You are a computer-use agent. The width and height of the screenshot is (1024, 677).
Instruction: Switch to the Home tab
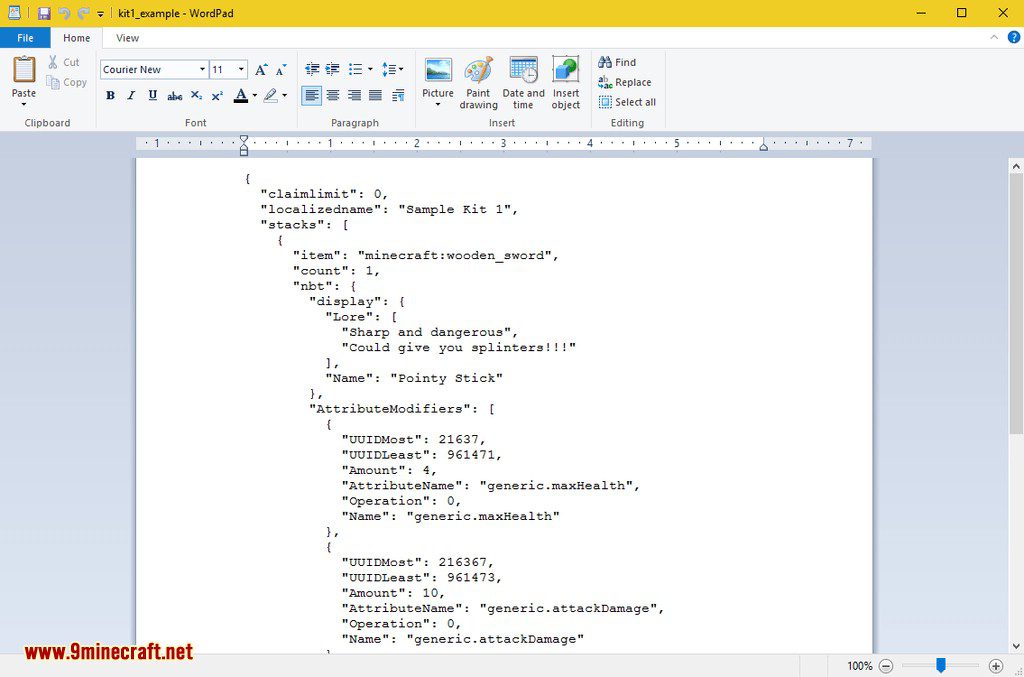coord(76,38)
